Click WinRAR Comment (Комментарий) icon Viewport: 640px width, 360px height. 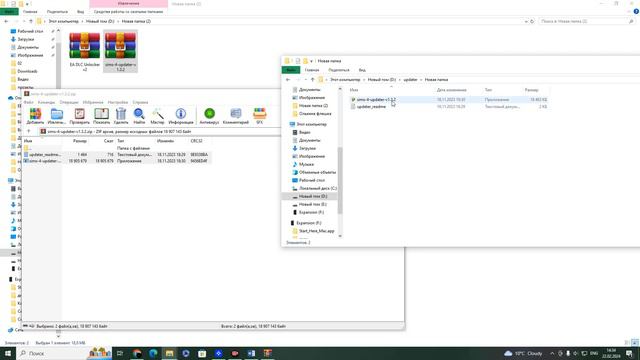pyautogui.click(x=236, y=116)
